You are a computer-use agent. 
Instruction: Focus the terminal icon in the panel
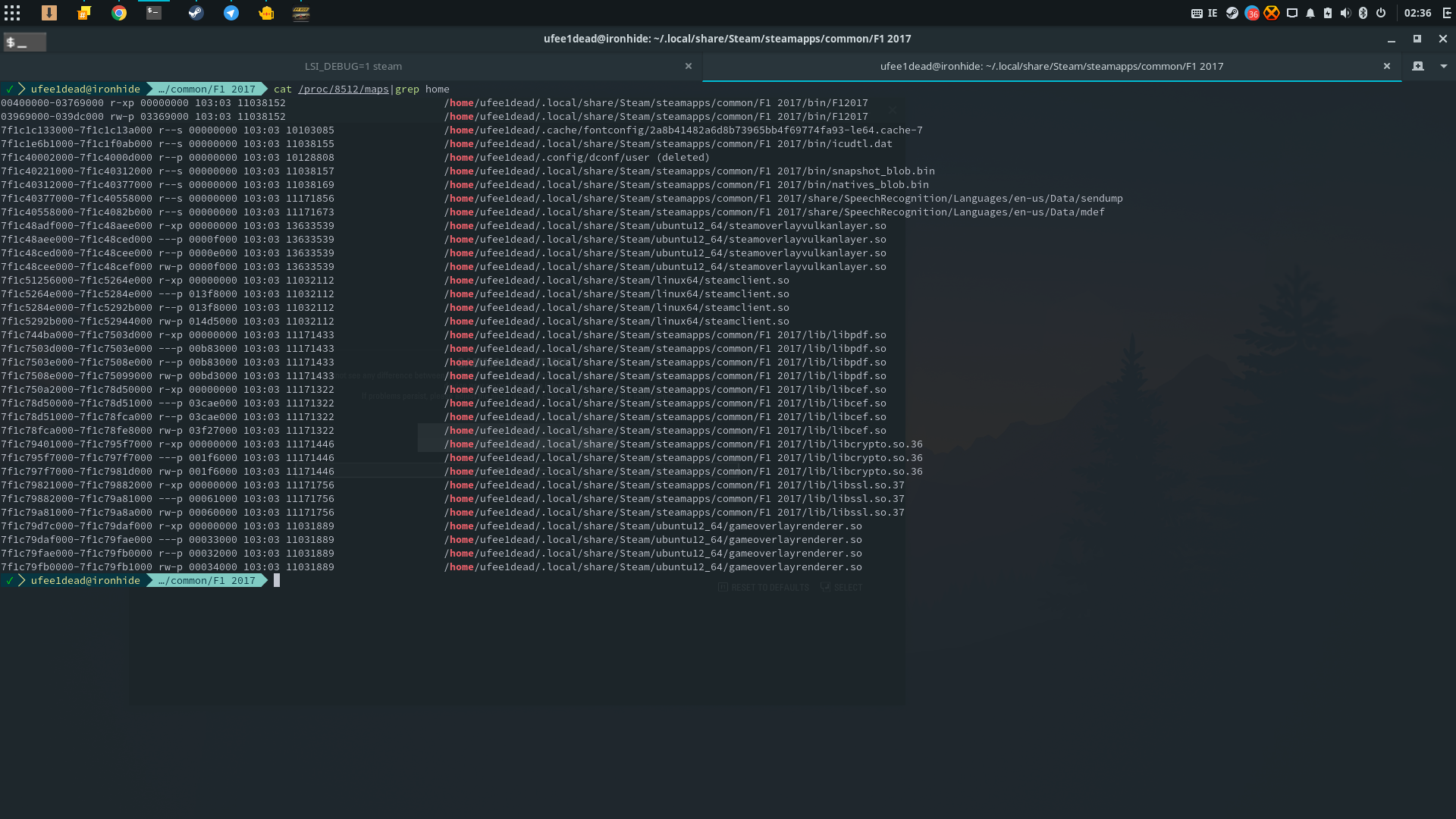click(154, 13)
